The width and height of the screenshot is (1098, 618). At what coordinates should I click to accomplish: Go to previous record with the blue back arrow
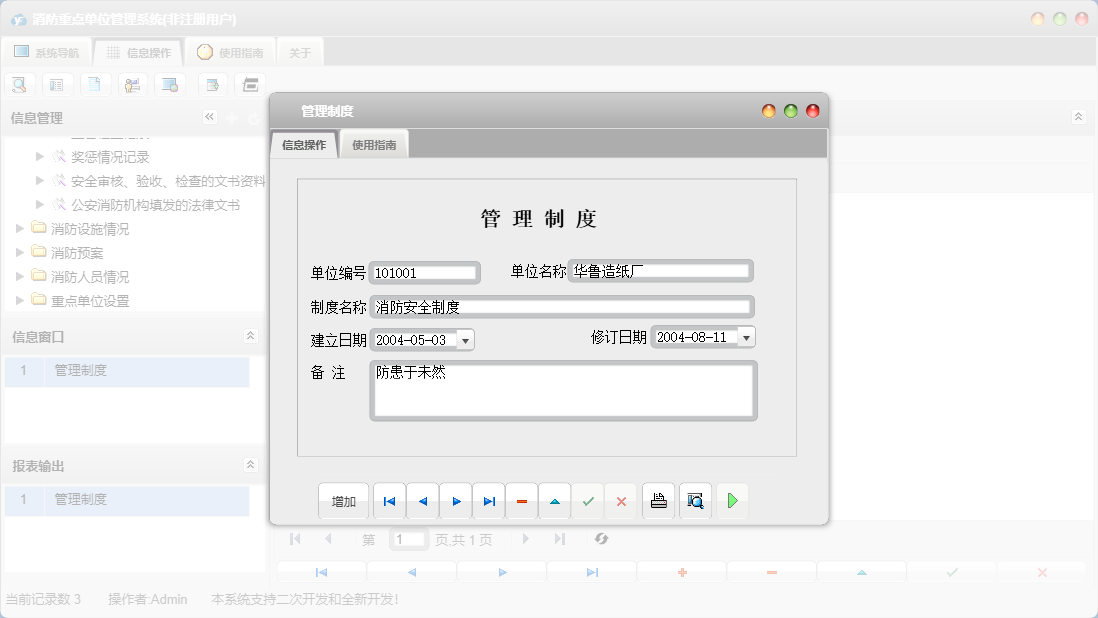pyautogui.click(x=422, y=501)
